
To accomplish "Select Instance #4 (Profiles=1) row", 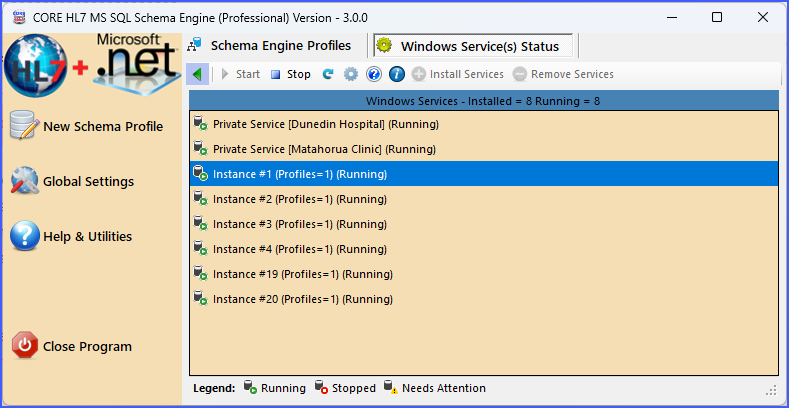I will coord(484,249).
